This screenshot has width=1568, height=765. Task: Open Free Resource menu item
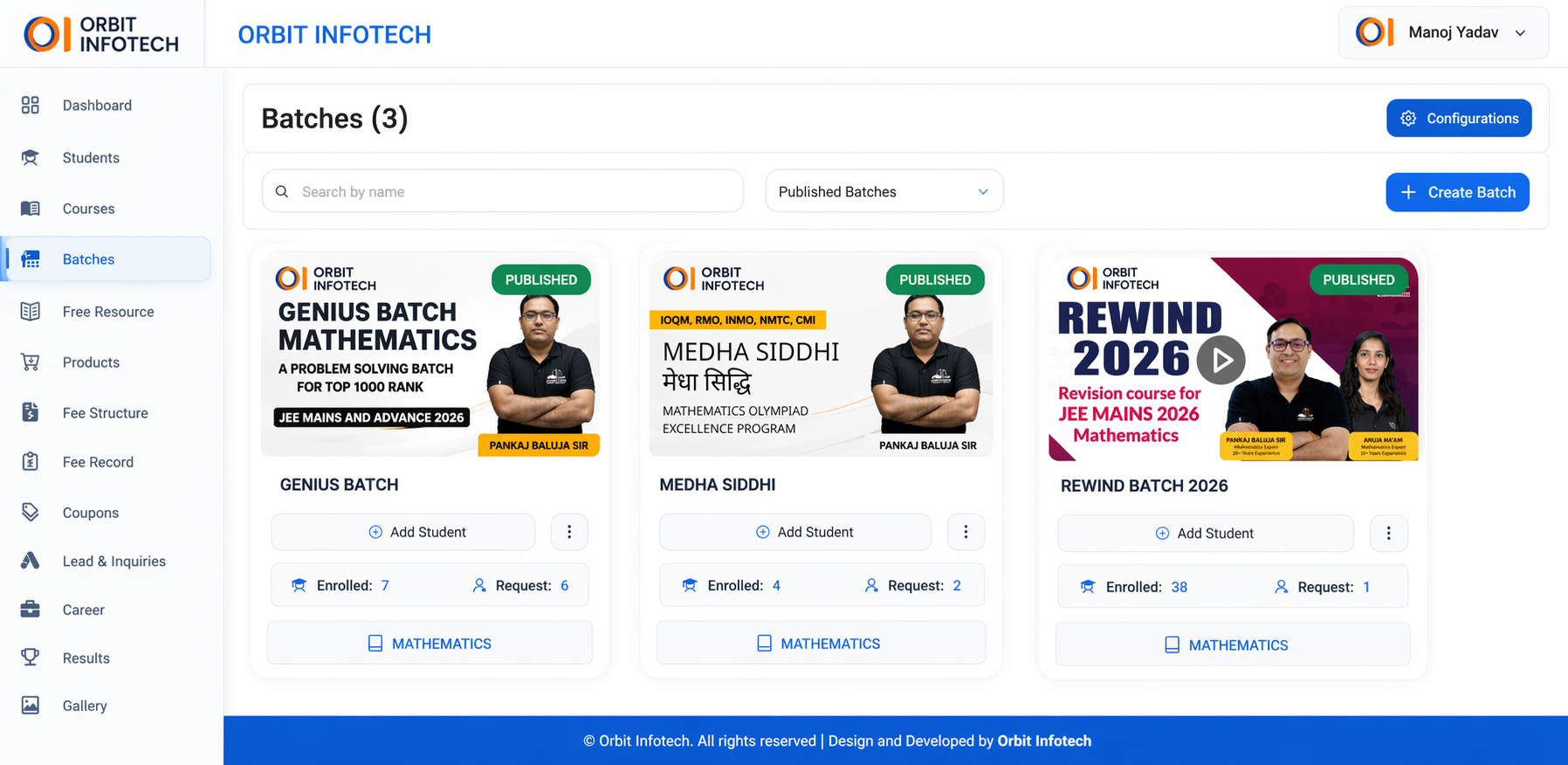(107, 312)
